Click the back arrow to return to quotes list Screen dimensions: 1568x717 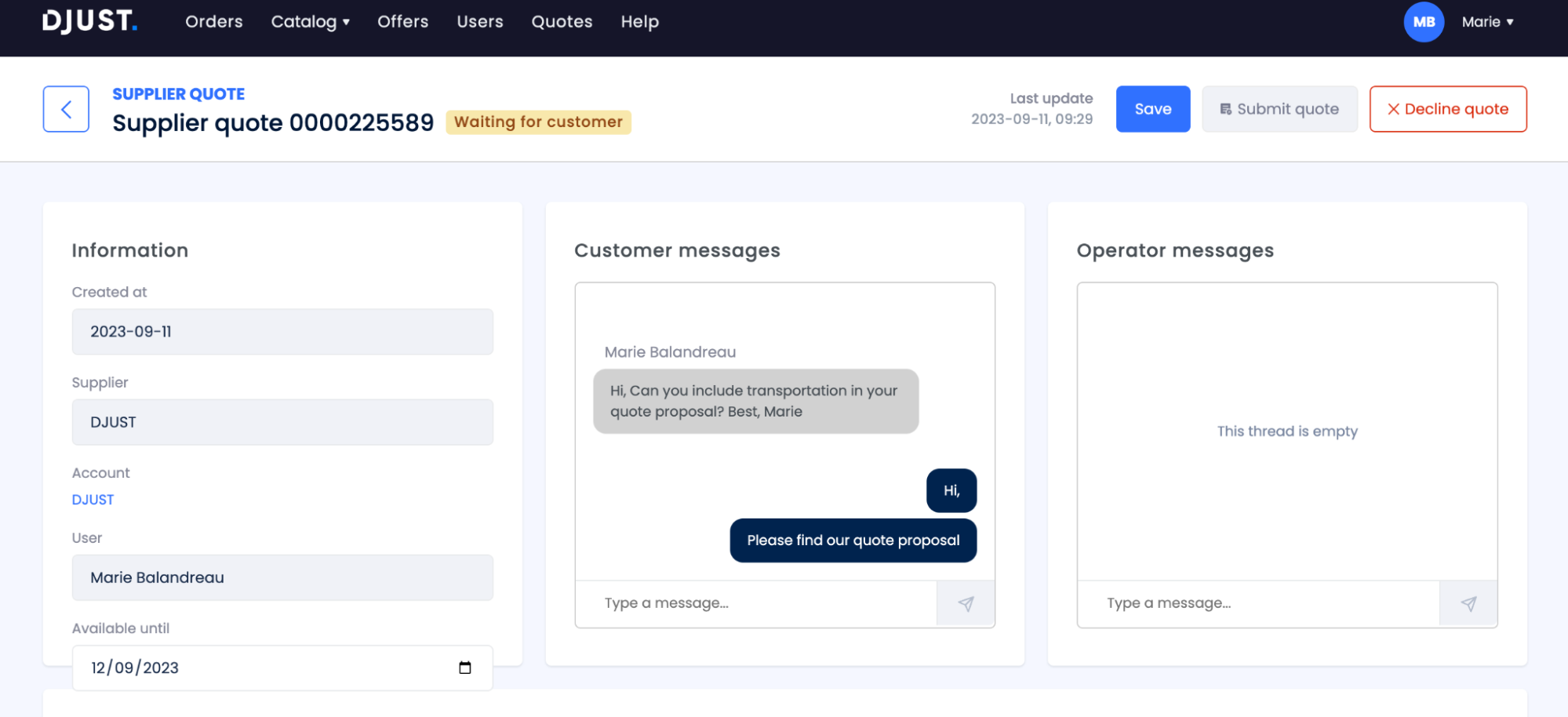pyautogui.click(x=66, y=109)
